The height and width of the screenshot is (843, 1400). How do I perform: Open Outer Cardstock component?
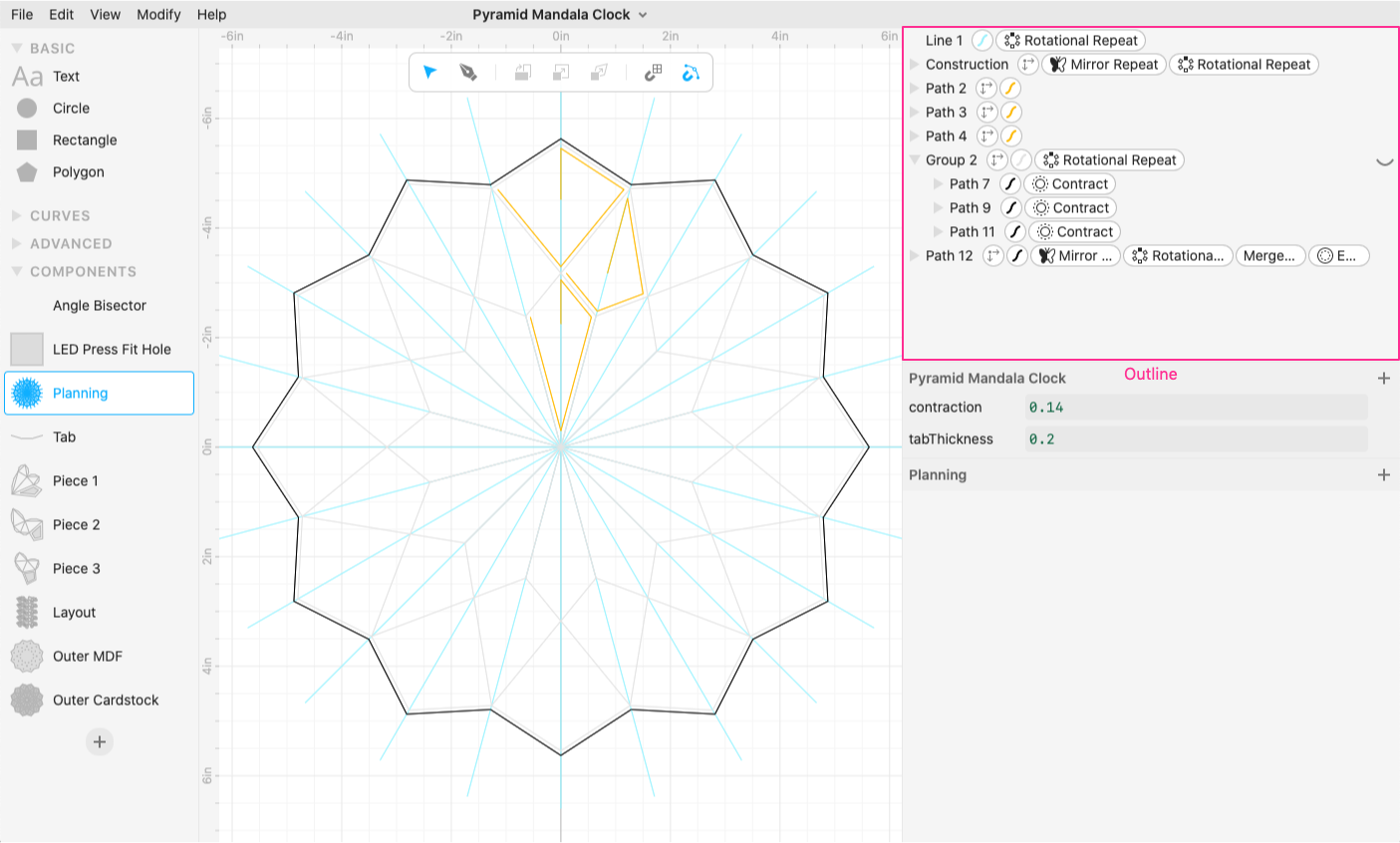click(x=99, y=700)
